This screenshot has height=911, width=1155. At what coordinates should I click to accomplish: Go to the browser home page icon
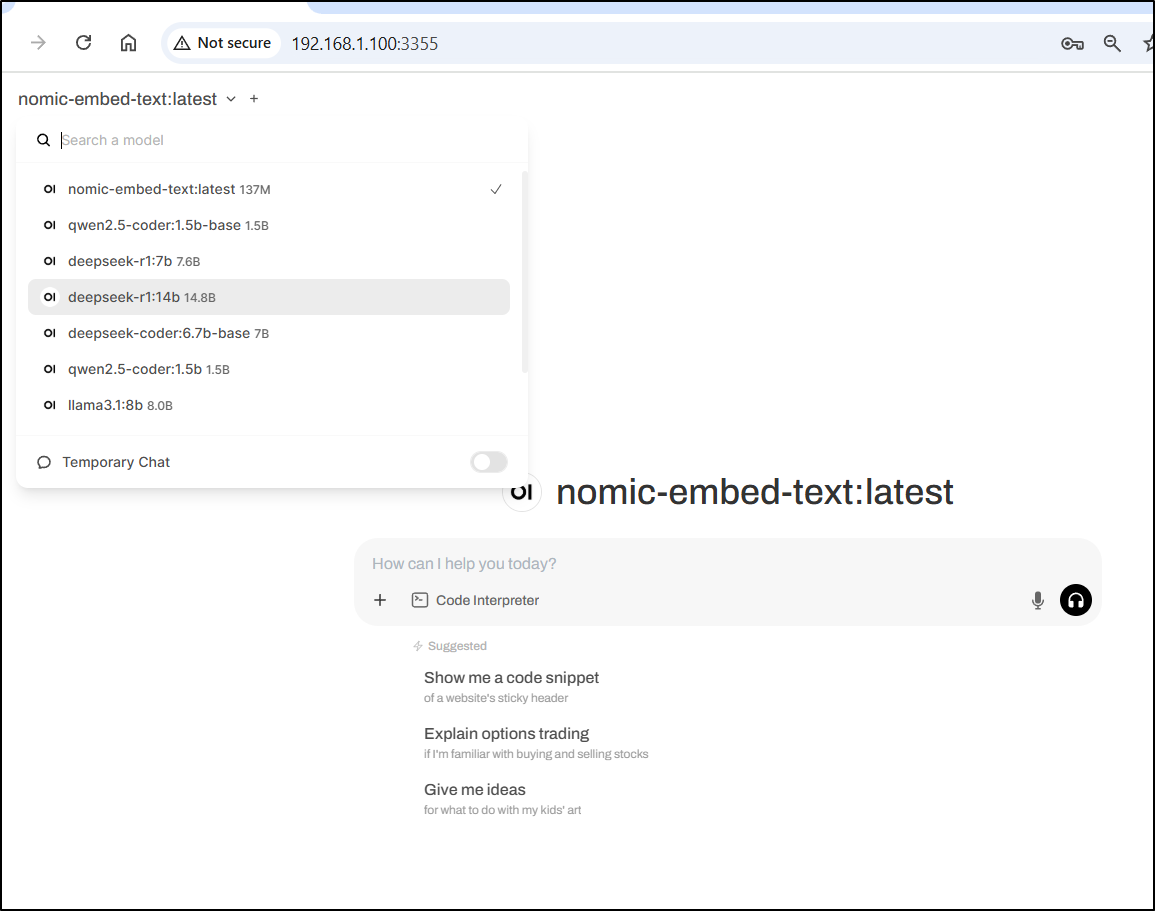(128, 43)
